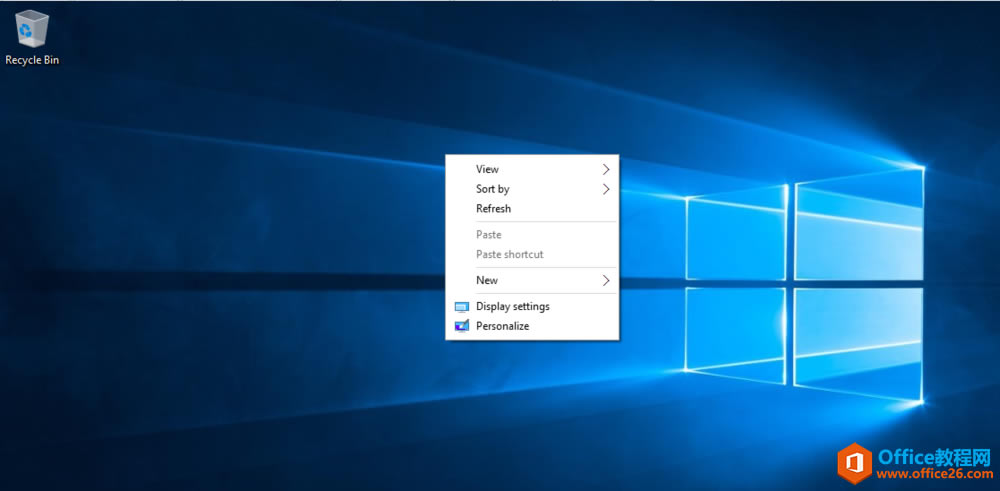Click the Personalize icon in context menu

[x=461, y=326]
